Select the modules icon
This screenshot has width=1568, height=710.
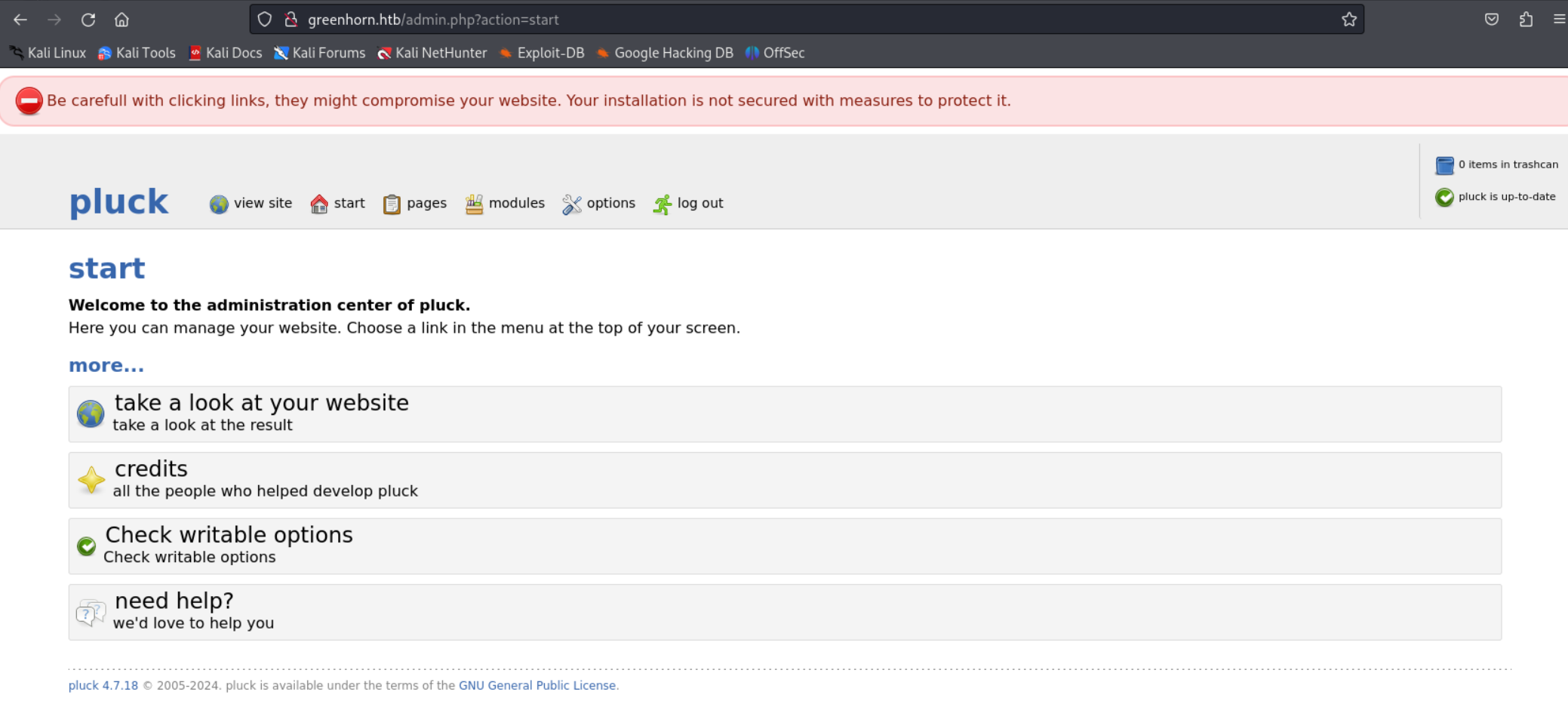pos(474,203)
